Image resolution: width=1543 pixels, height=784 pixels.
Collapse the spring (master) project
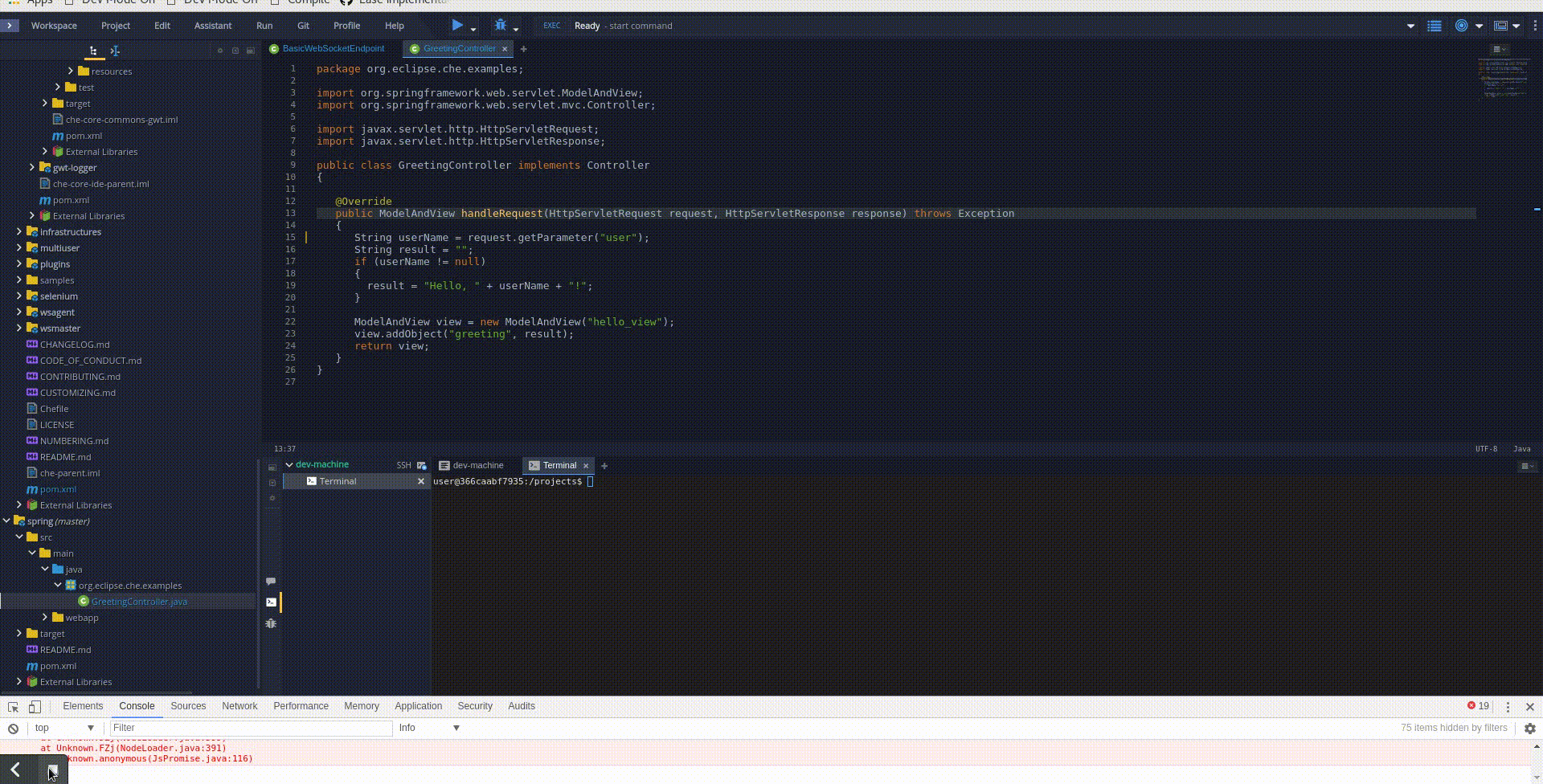6,521
